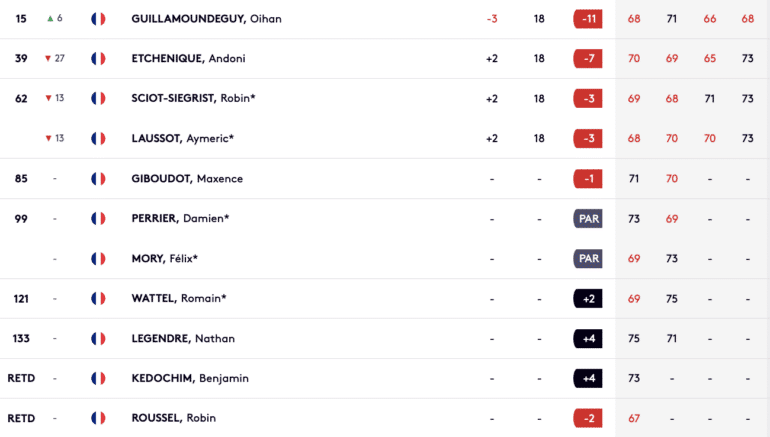Viewport: 770px width, 437px height.
Task: Select the GIBOUDOT, Maxence player name
Action: point(187,179)
